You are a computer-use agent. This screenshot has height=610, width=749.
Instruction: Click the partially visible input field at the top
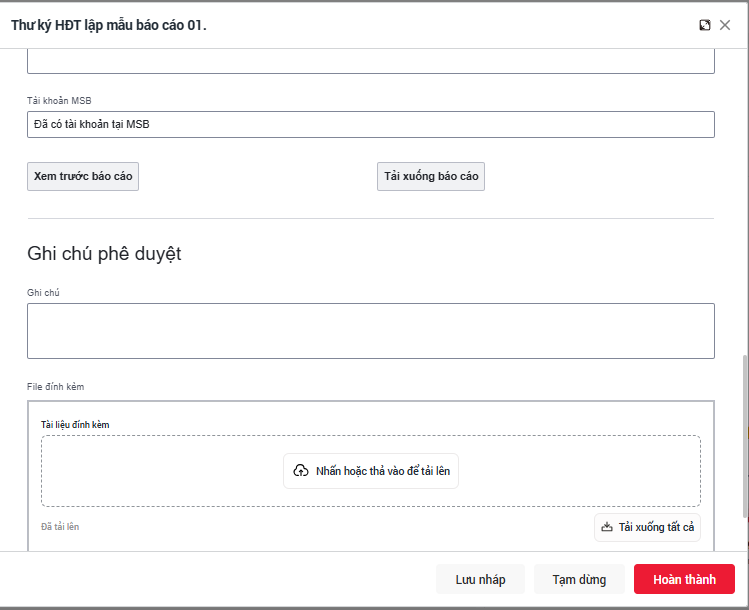tap(370, 63)
